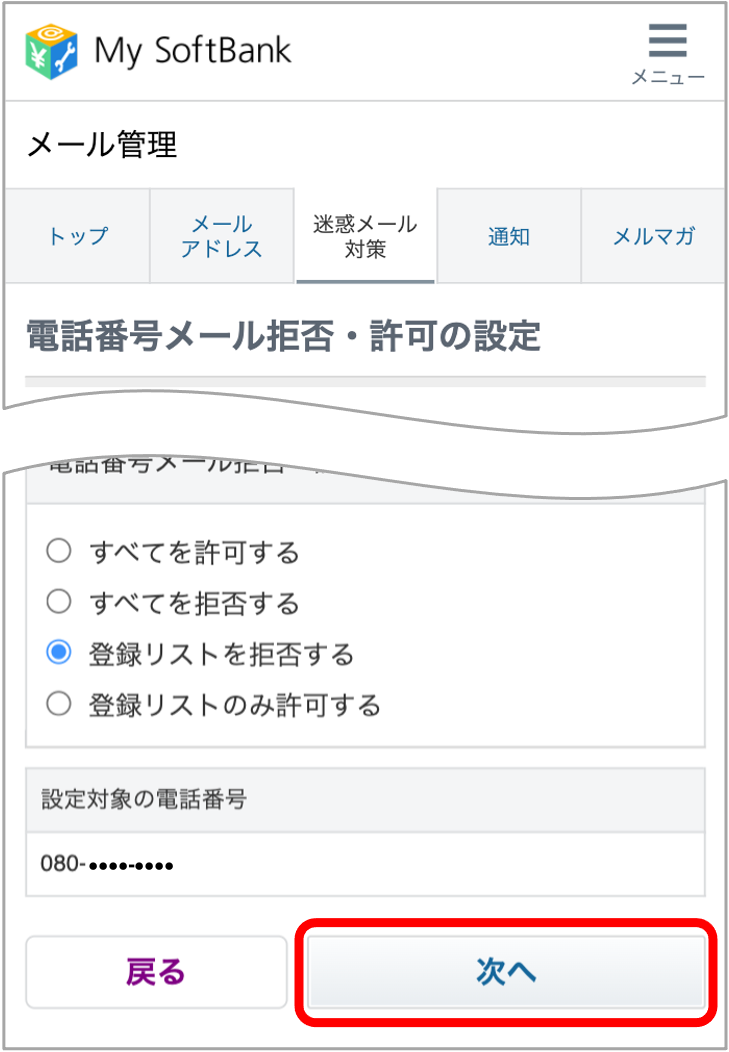Viewport: 729px width, 1052px height.
Task: Go to the 通知 tab
Action: 508,237
